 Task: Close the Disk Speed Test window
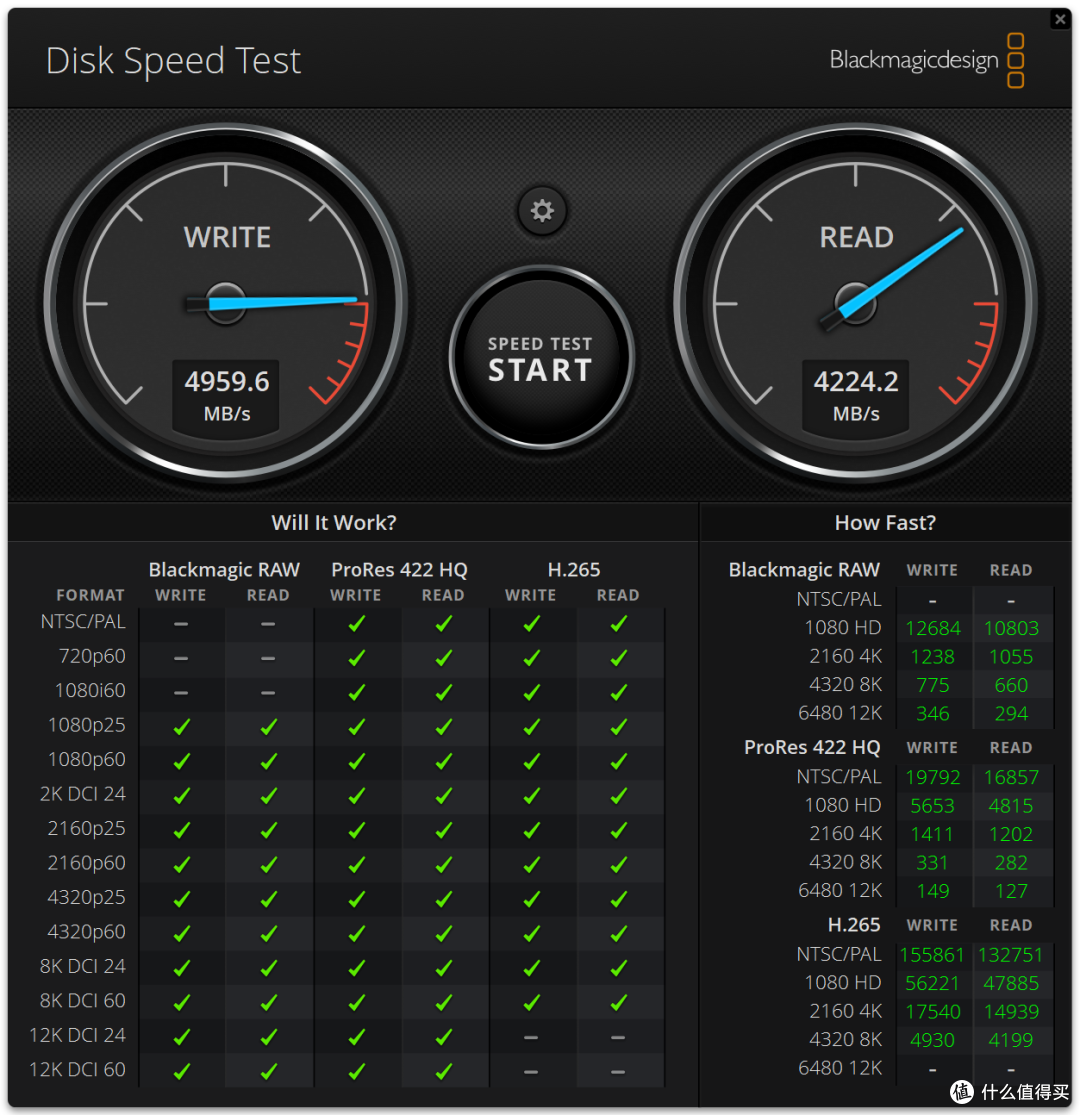pos(1060,19)
